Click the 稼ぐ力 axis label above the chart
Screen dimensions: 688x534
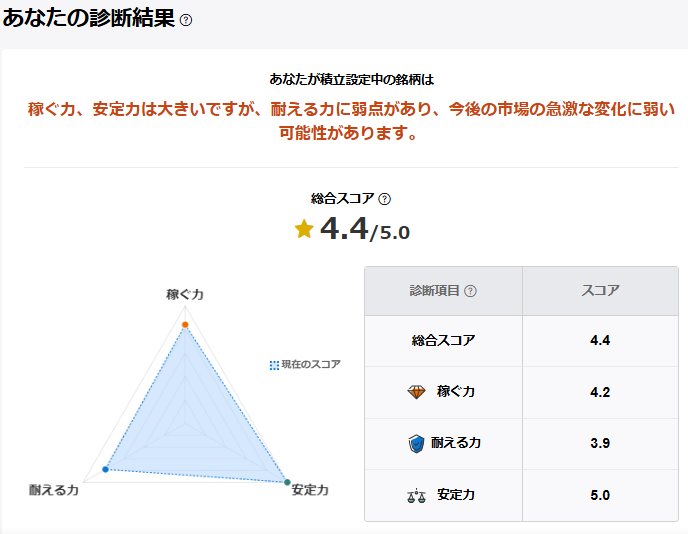tap(185, 295)
